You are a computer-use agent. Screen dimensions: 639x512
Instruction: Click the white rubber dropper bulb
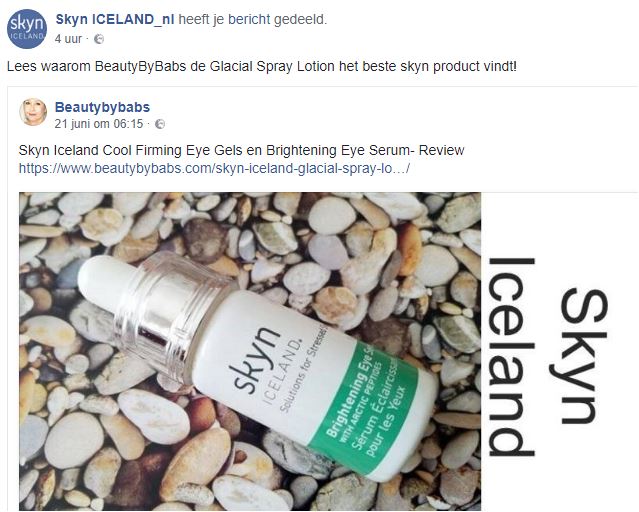click(x=104, y=281)
